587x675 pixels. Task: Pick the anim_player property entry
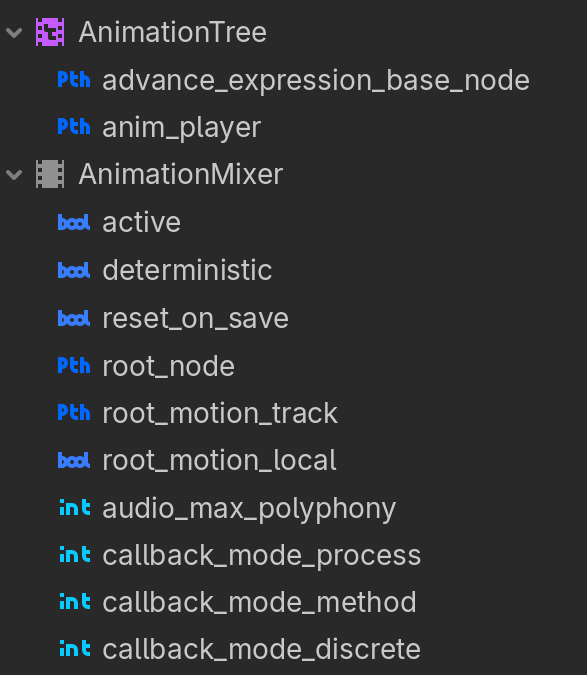pyautogui.click(x=182, y=128)
